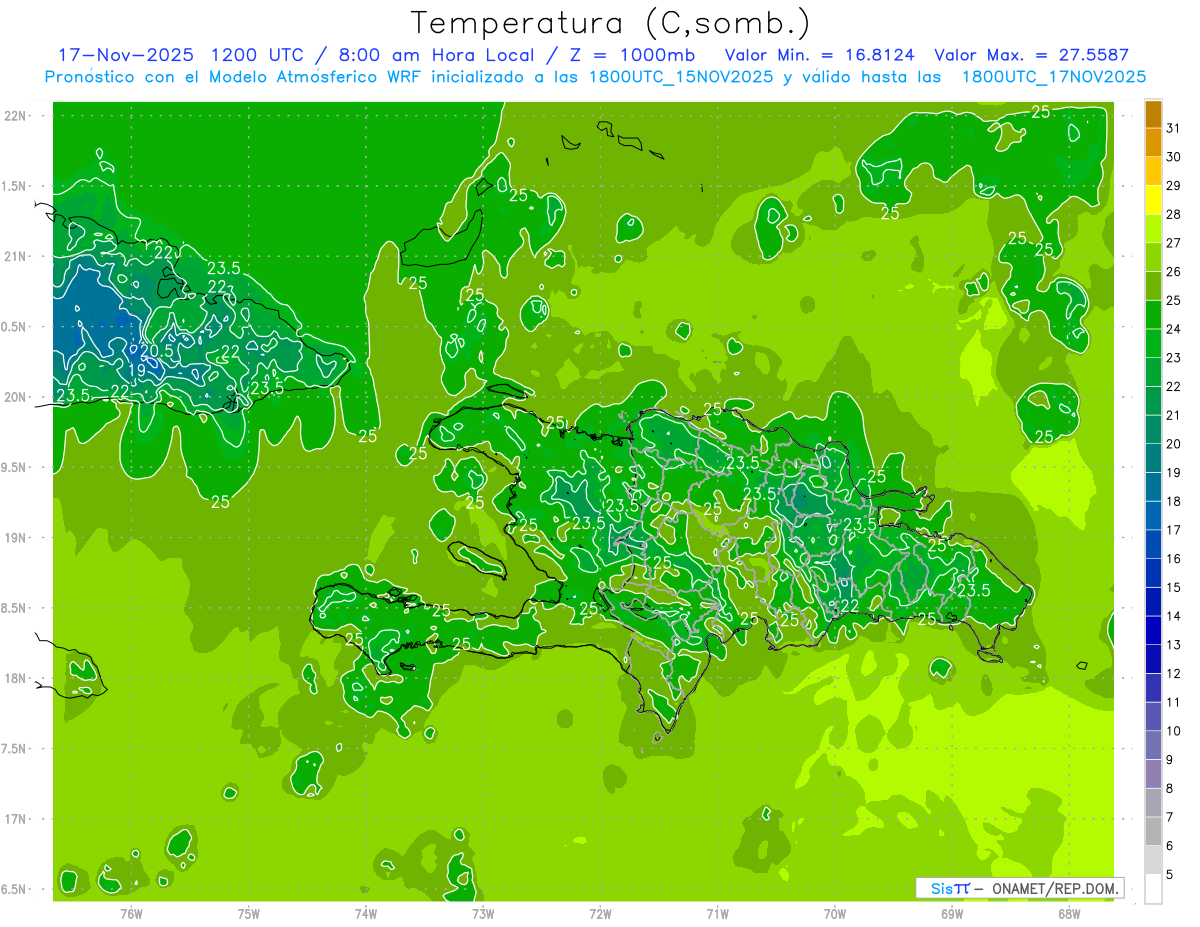1200x927 pixels.
Task: Click the legend scale label '17'
Action: pos(1174,530)
